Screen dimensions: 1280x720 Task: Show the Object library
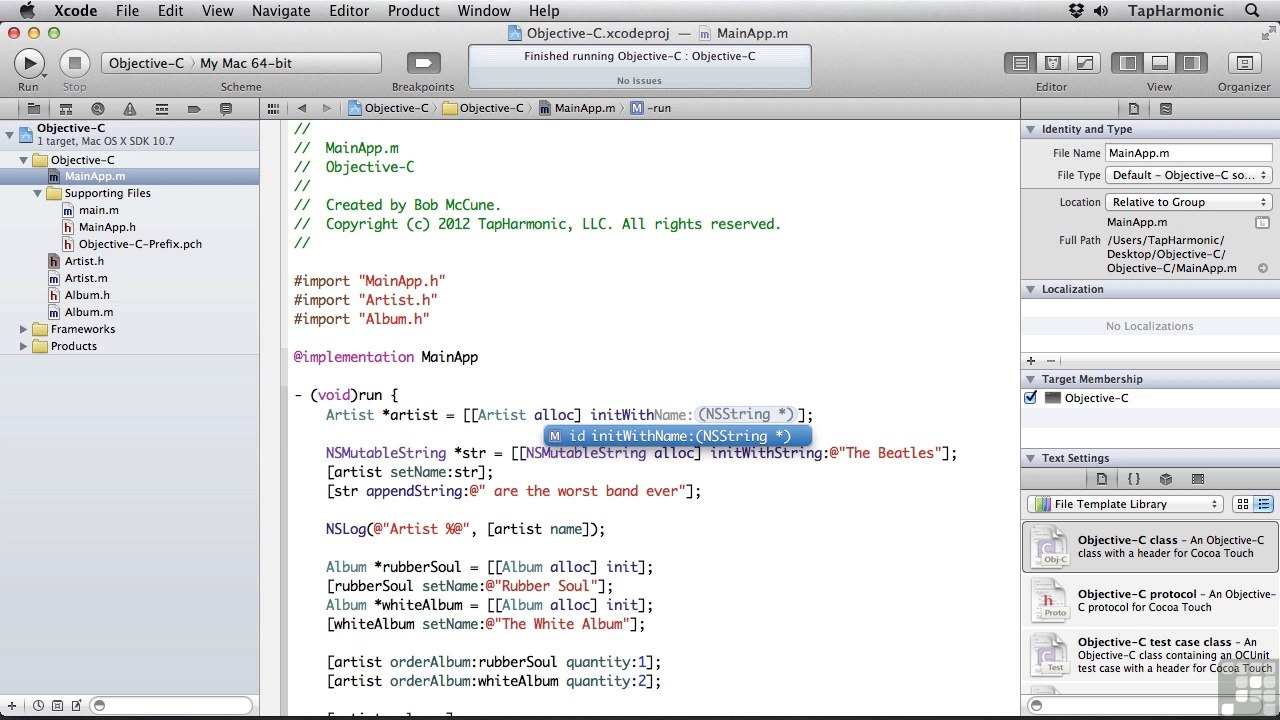click(x=1166, y=479)
